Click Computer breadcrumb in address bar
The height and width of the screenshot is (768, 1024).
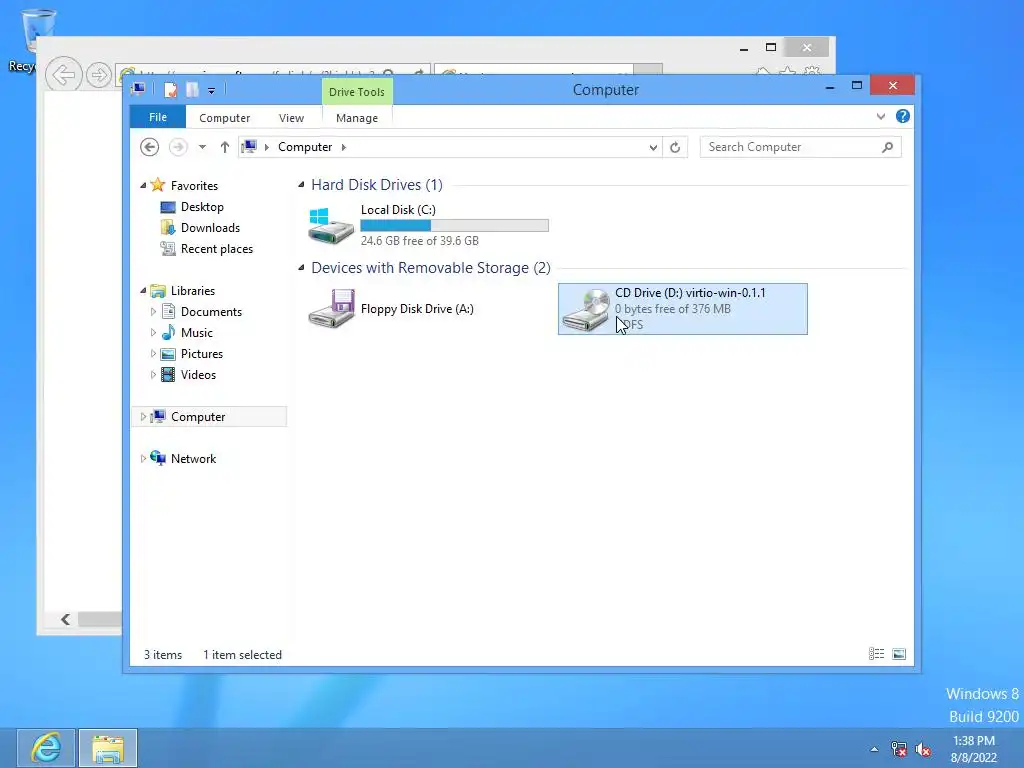[305, 147]
